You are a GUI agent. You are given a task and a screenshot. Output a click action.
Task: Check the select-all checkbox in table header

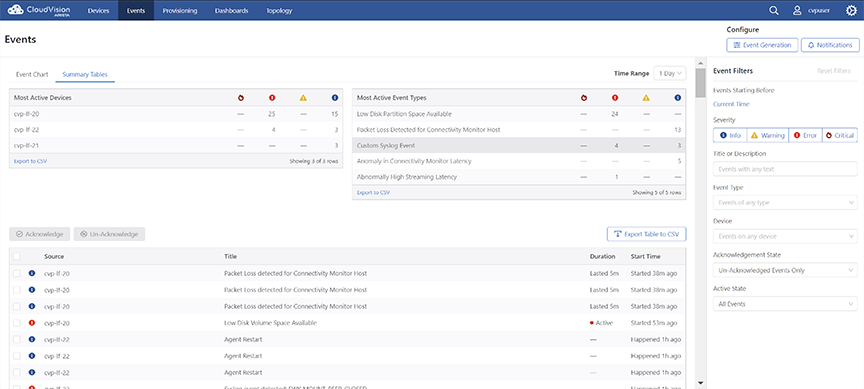point(17,256)
